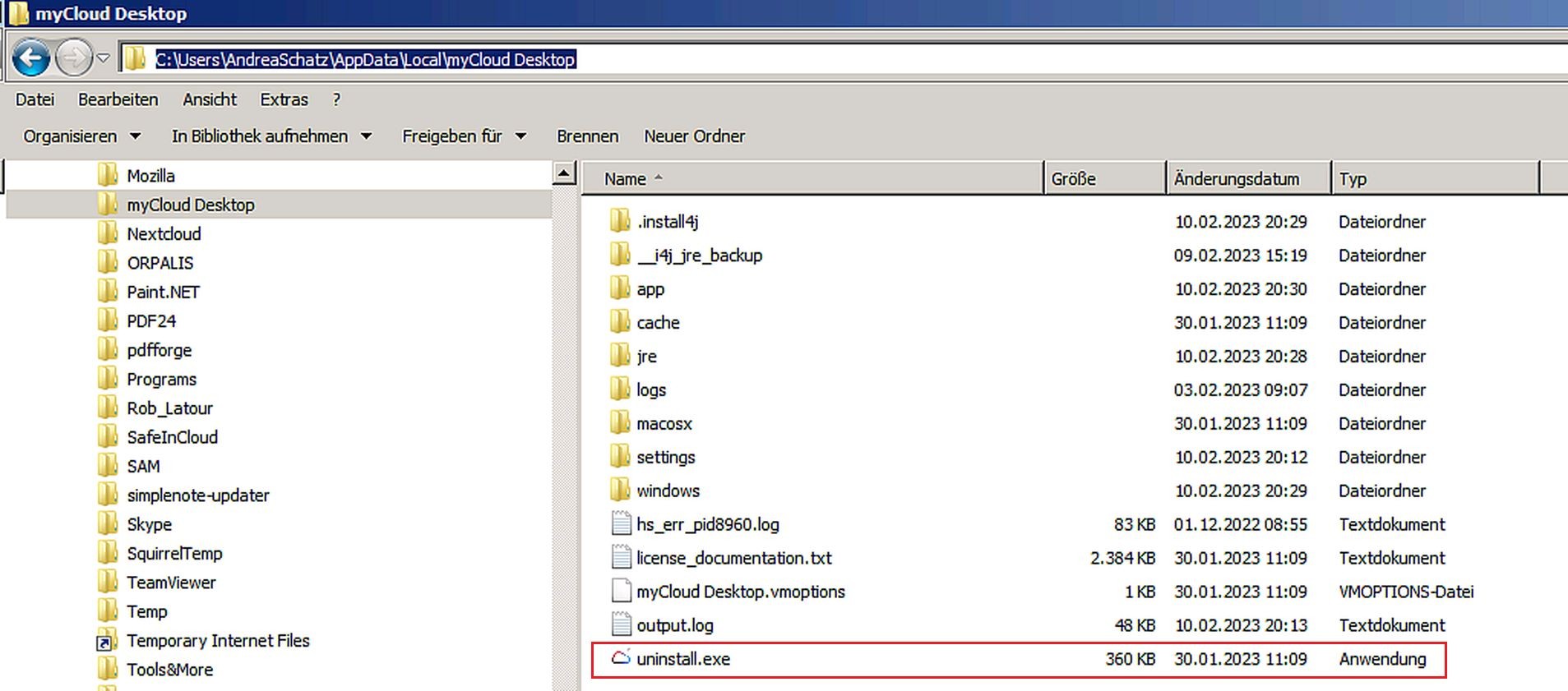Click the Neuer Ordner button
Viewport: 1568px width, 691px height.
(695, 136)
